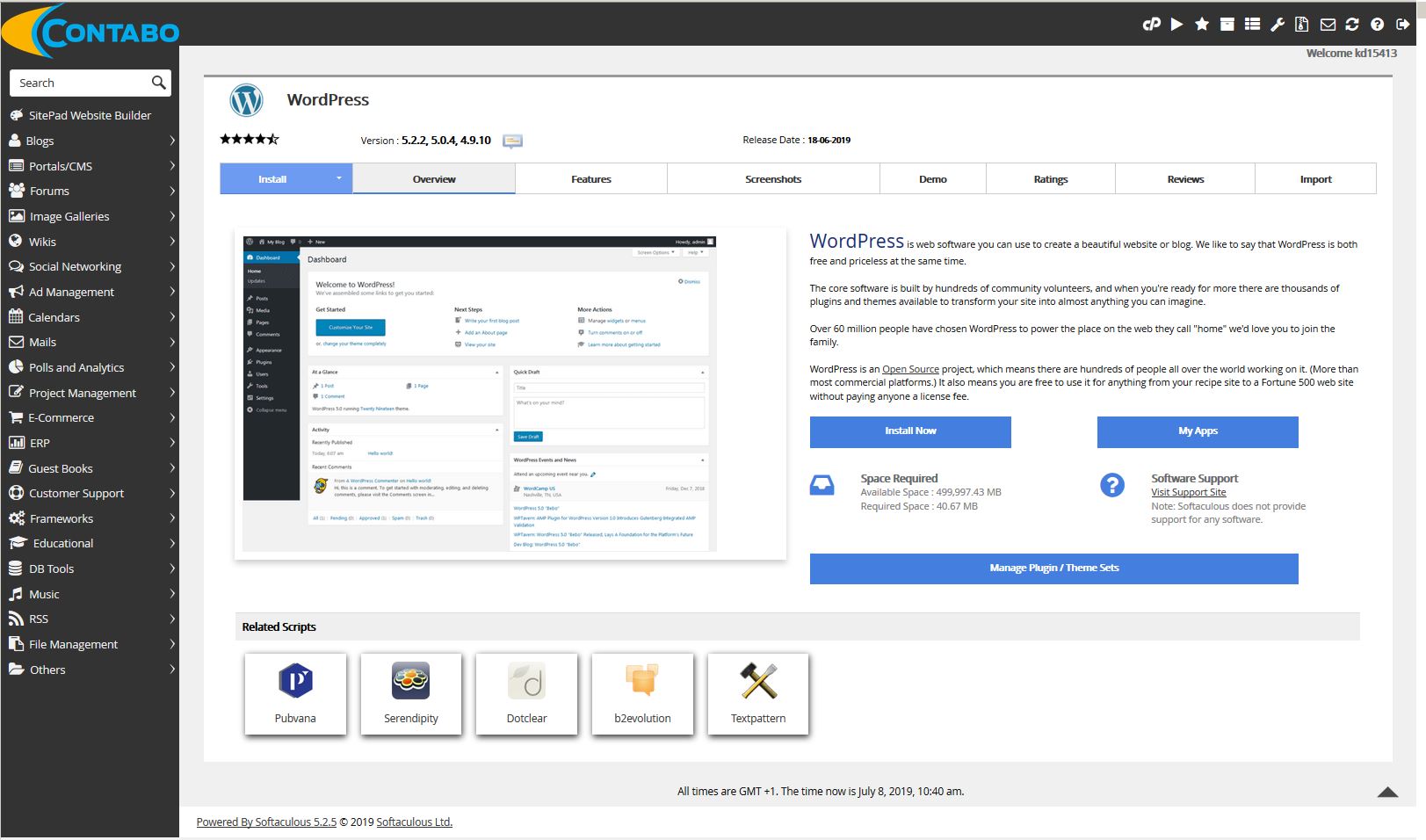The height and width of the screenshot is (840, 1426).
Task: Open the cPanel home icon
Action: (1151, 25)
